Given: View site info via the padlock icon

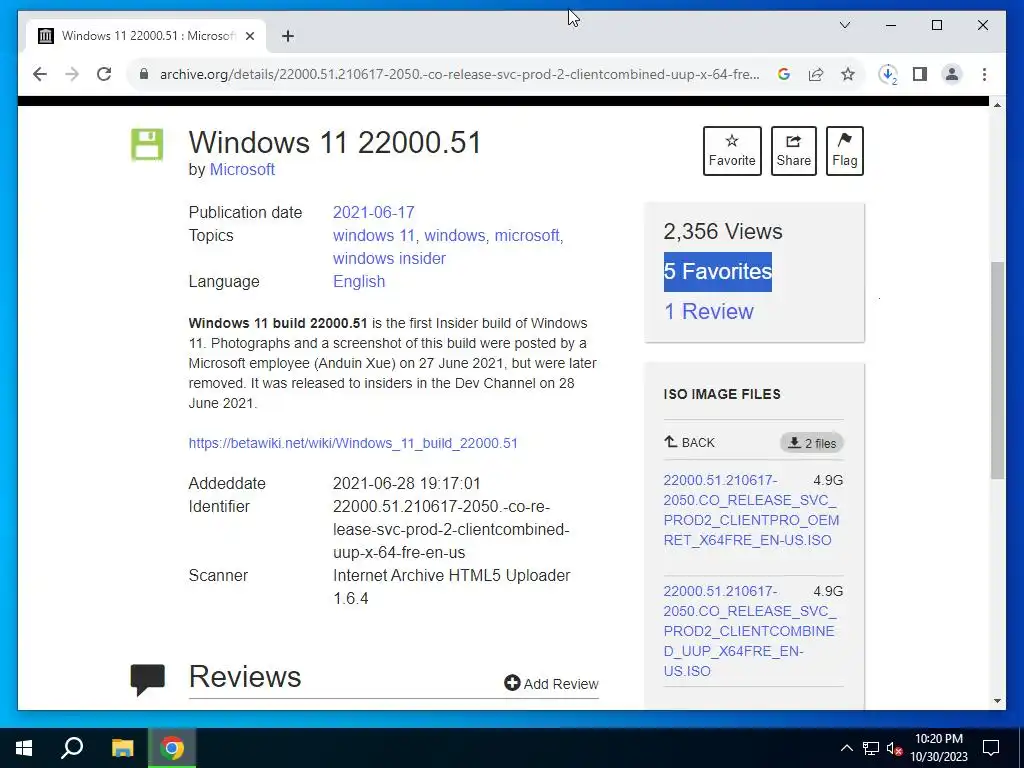Looking at the screenshot, I should pyautogui.click(x=144, y=74).
